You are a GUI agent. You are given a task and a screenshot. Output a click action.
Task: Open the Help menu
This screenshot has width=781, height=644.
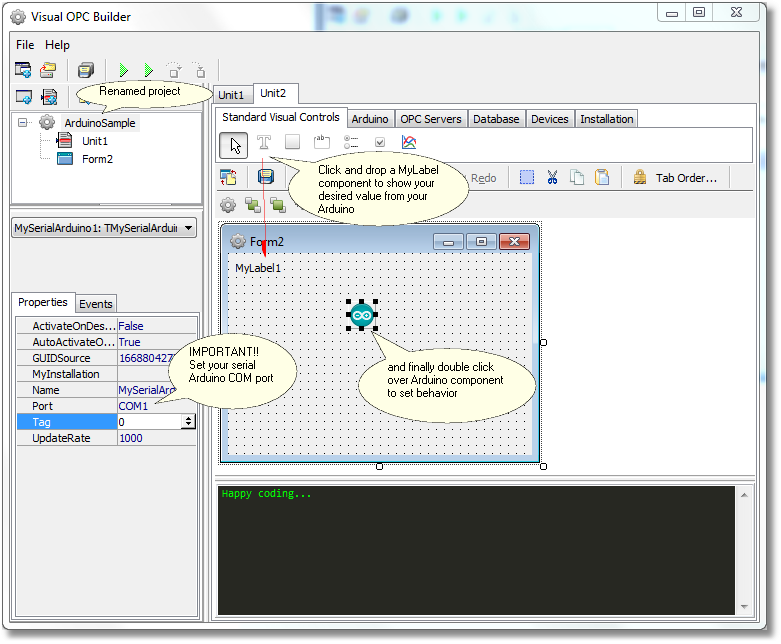click(x=57, y=45)
